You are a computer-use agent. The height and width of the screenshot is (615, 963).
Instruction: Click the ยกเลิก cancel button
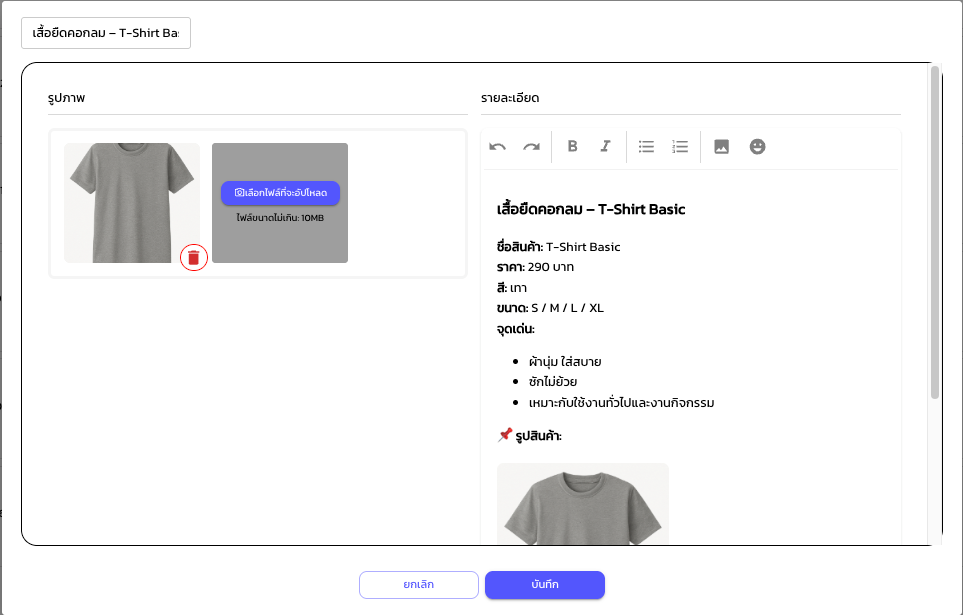419,585
